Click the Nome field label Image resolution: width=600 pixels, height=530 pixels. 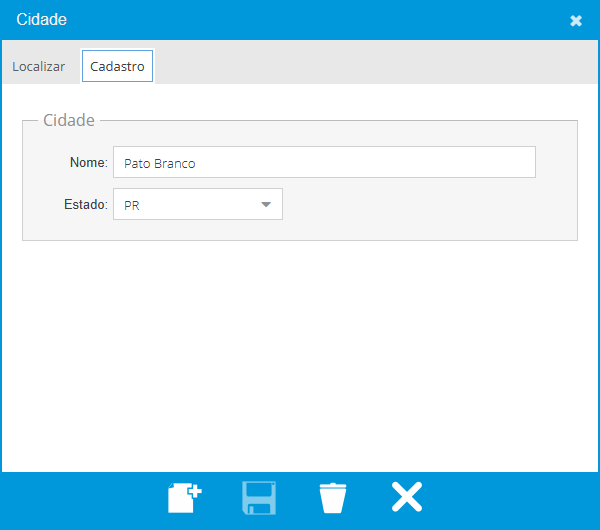(88, 163)
